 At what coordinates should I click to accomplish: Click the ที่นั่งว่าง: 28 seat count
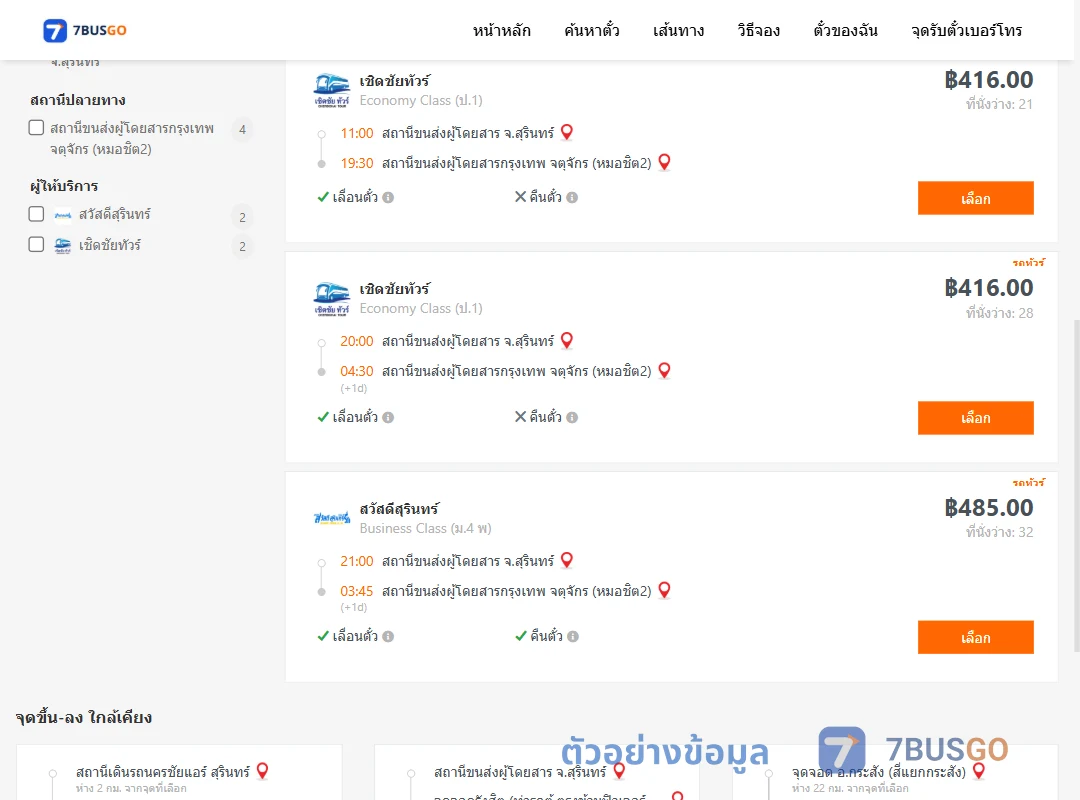coord(999,313)
